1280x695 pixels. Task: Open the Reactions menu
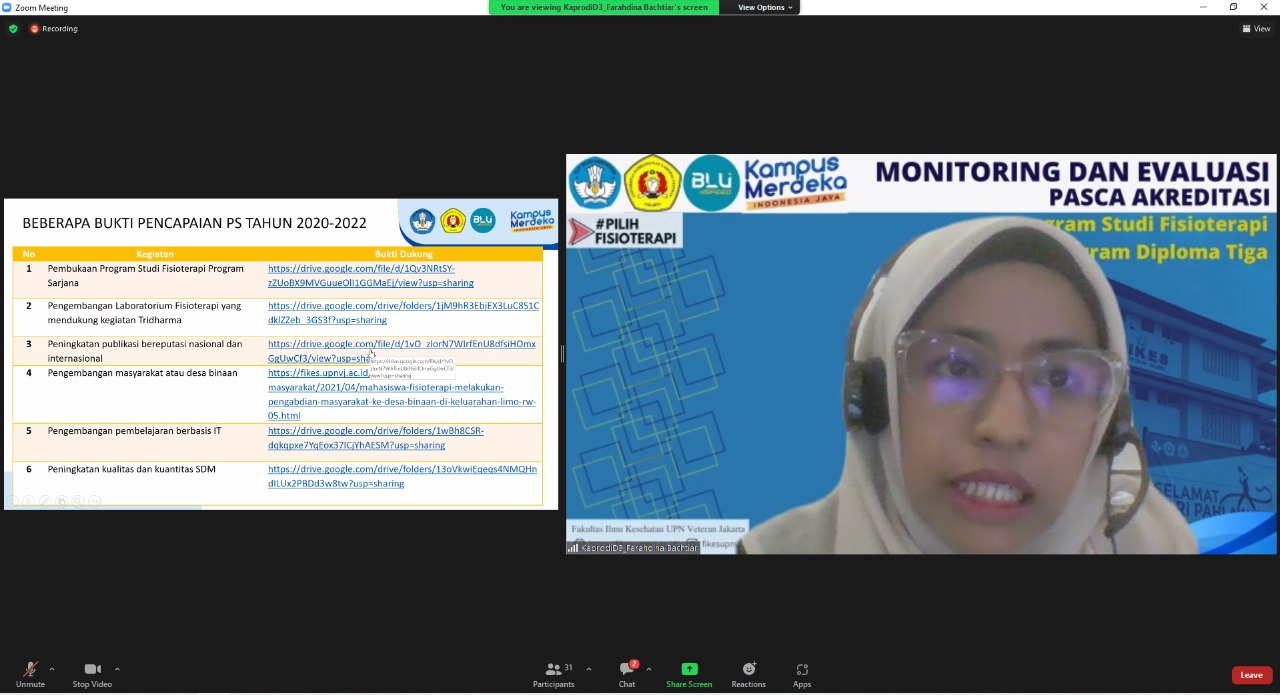(x=748, y=674)
